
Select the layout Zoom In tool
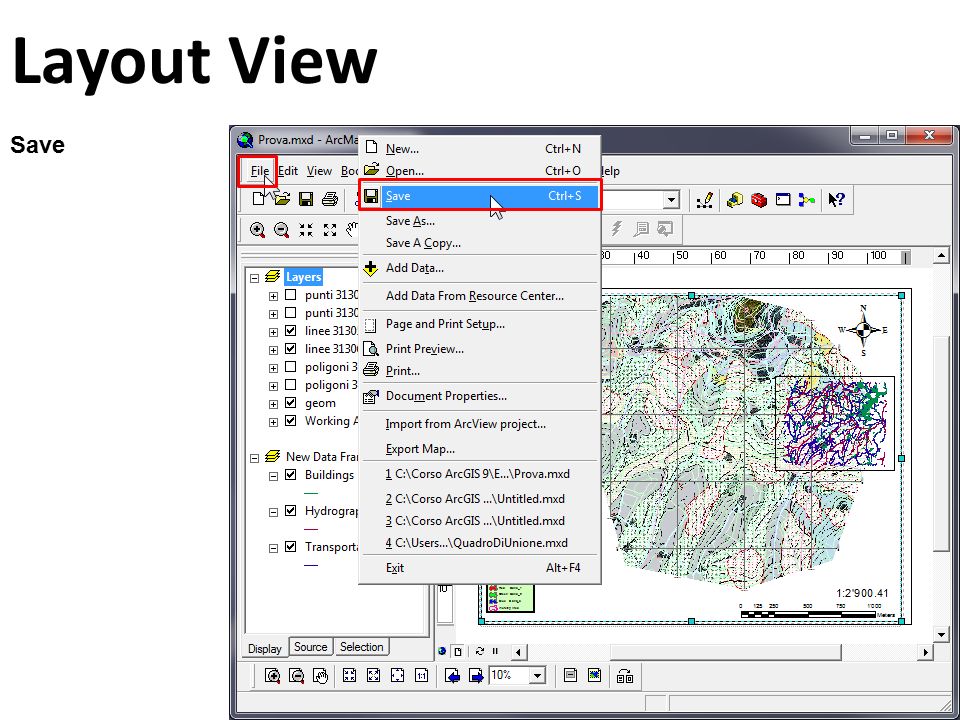pos(272,675)
